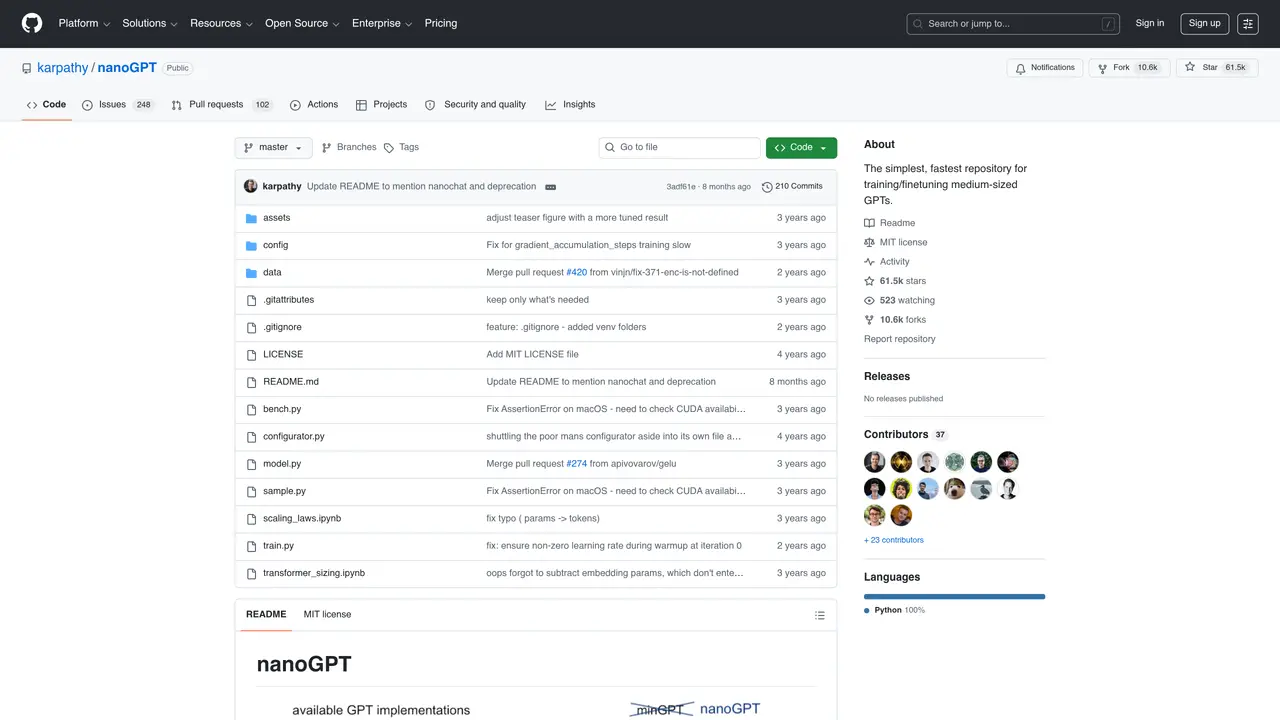Open Pricing in the top navigation
This screenshot has width=1280, height=720.
click(x=441, y=23)
